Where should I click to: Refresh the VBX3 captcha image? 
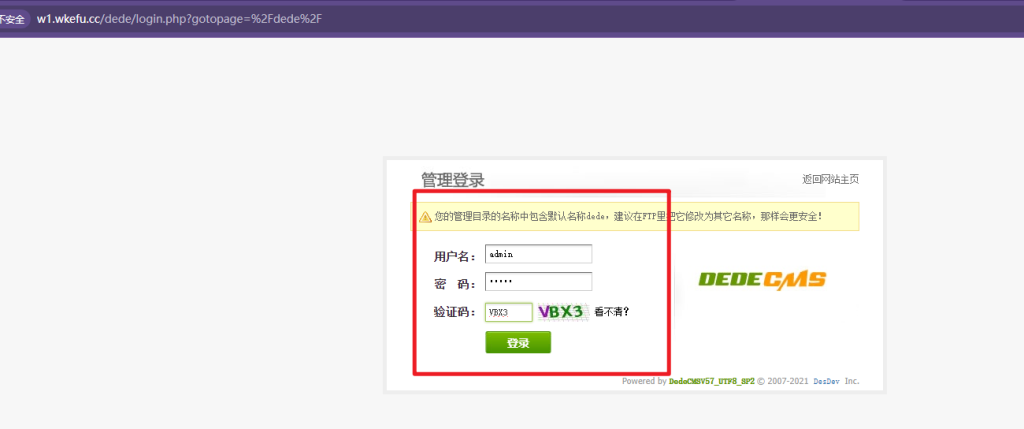[x=561, y=312]
